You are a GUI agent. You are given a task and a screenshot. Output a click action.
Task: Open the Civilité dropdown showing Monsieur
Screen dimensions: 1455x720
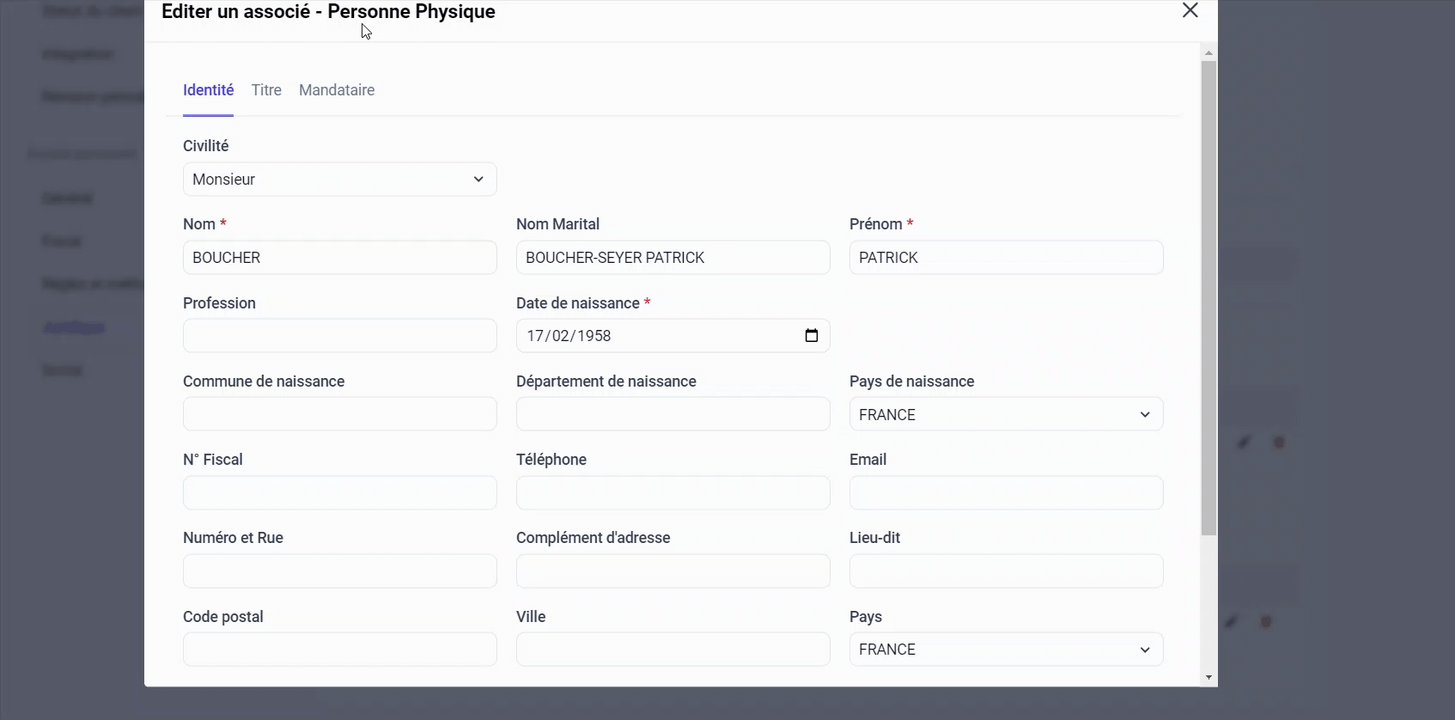tap(340, 180)
